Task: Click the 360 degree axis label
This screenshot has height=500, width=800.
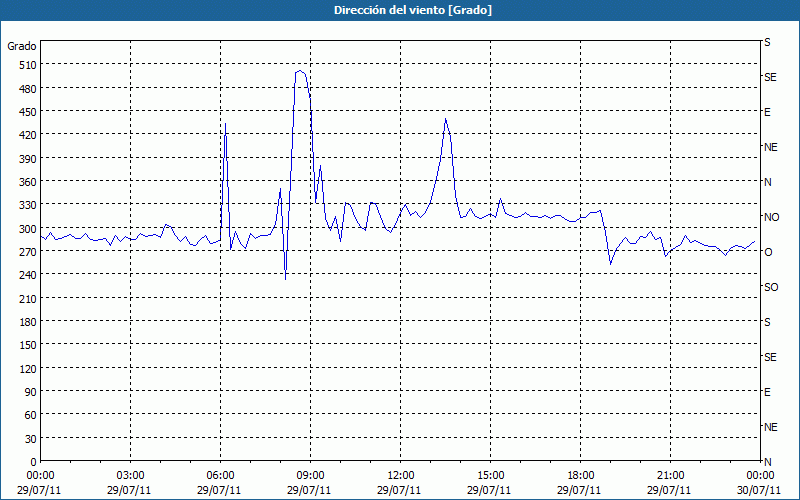Action: pyautogui.click(x=28, y=182)
